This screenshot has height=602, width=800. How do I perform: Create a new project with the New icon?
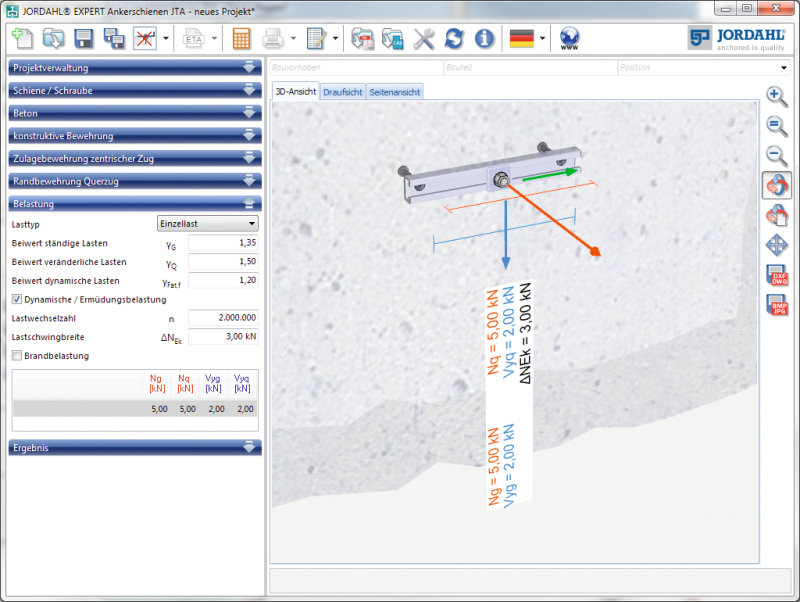click(22, 38)
